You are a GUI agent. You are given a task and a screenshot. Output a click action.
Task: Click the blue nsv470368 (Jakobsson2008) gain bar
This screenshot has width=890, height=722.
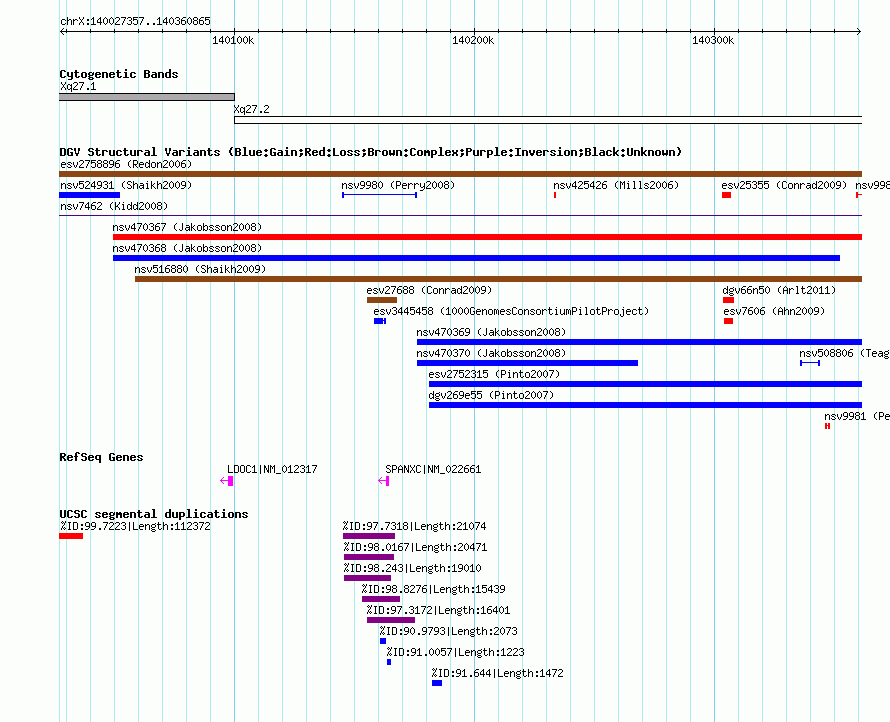pyautogui.click(x=476, y=258)
